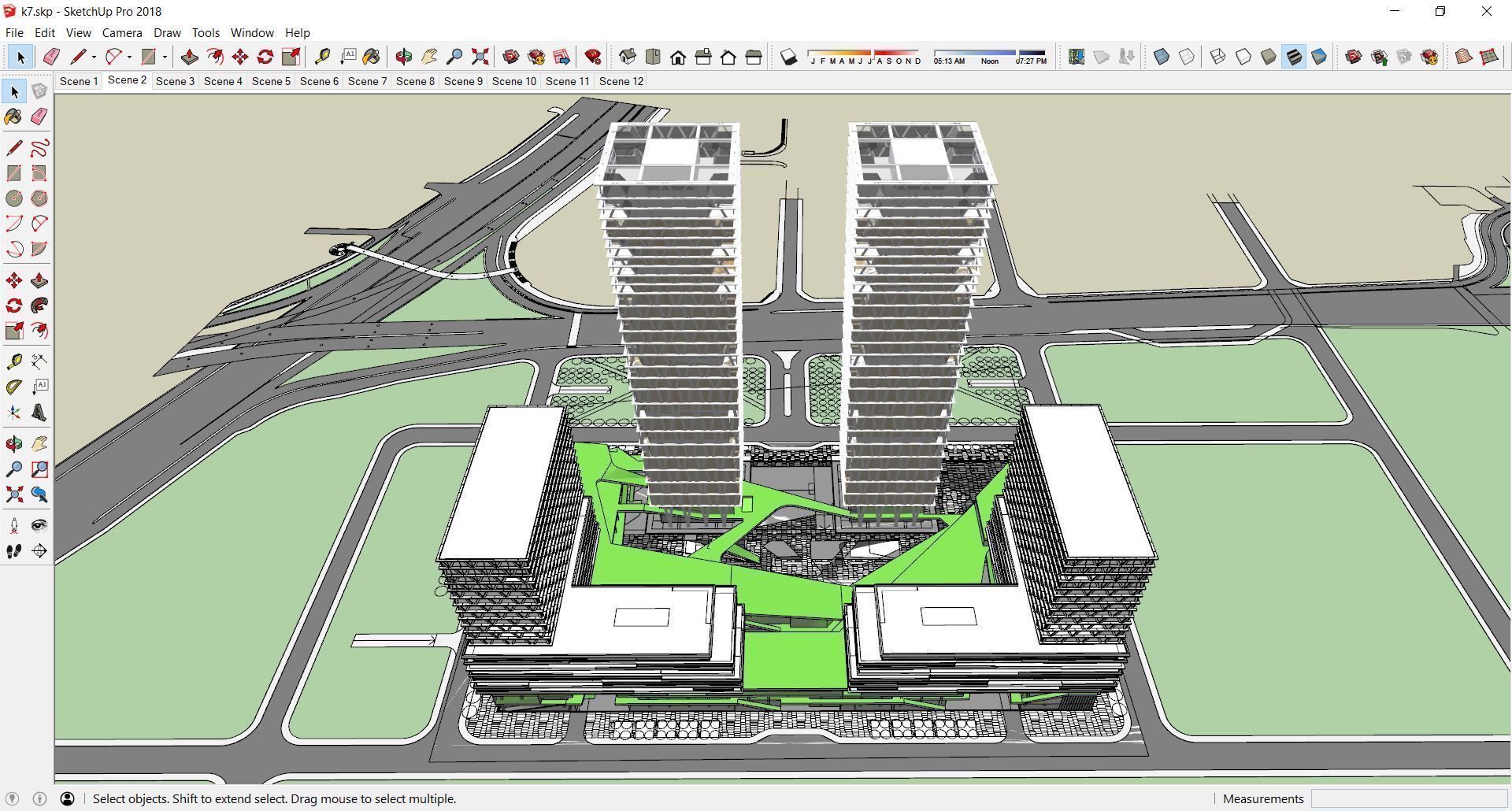Toggle Shaded With Textures style

tap(1294, 57)
